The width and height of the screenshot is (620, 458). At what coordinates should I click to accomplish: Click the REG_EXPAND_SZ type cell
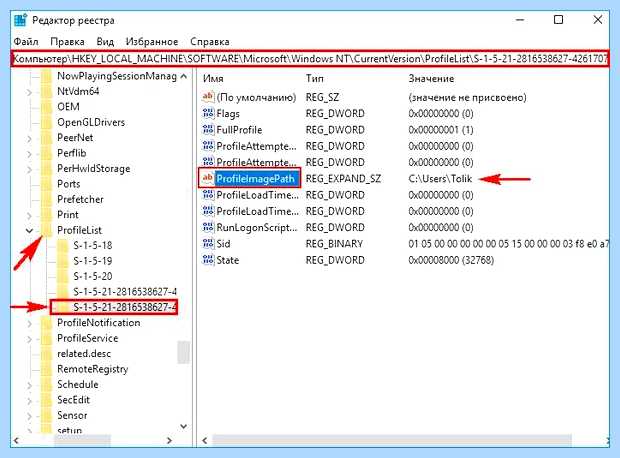point(343,179)
